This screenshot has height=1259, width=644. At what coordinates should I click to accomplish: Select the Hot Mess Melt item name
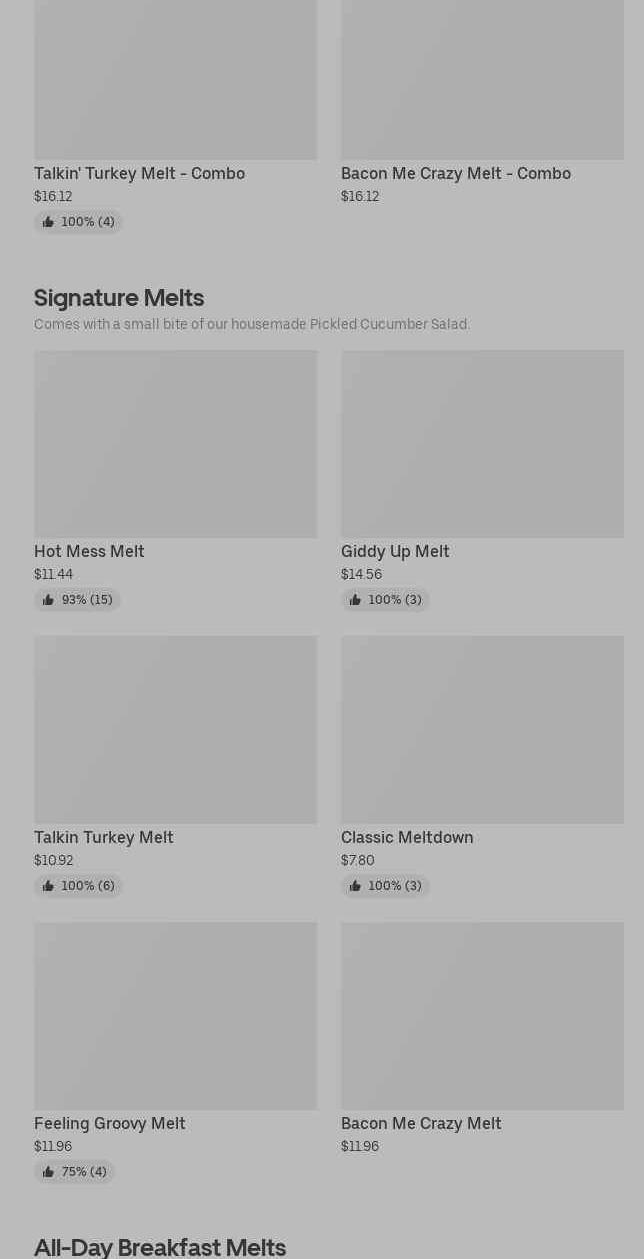click(89, 552)
